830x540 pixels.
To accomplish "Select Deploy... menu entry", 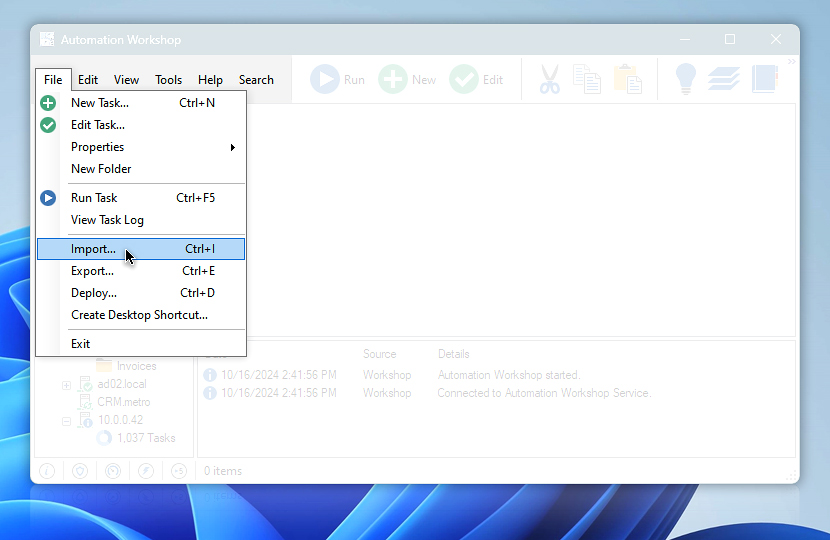I will (141, 293).
